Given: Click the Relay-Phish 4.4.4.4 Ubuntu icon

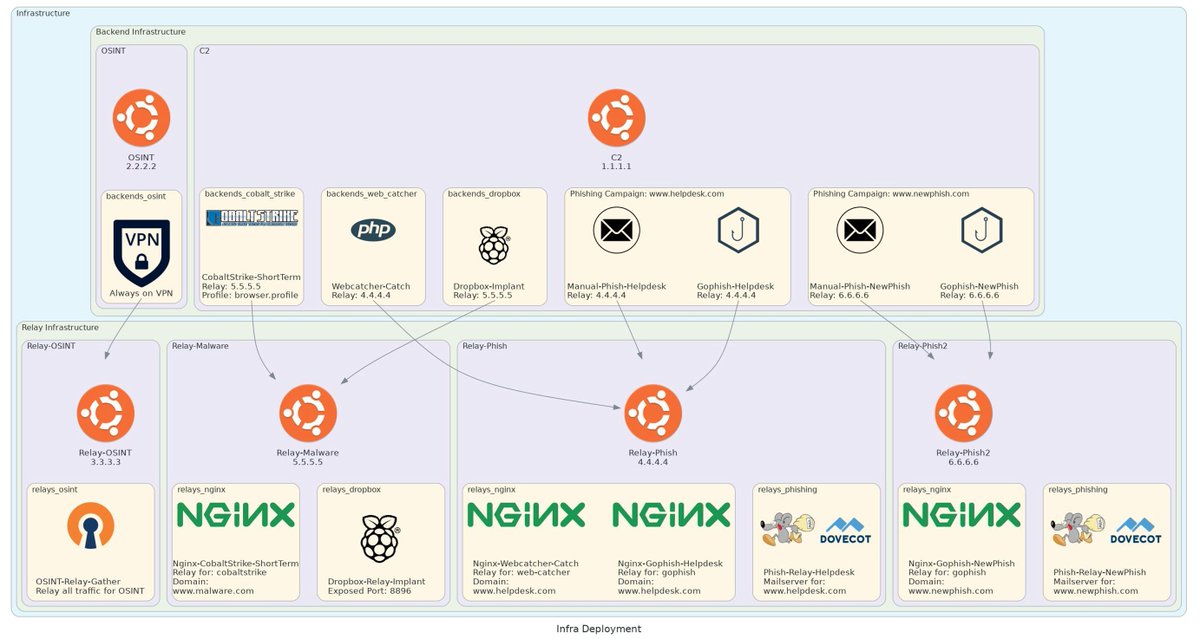Looking at the screenshot, I should click(x=653, y=413).
